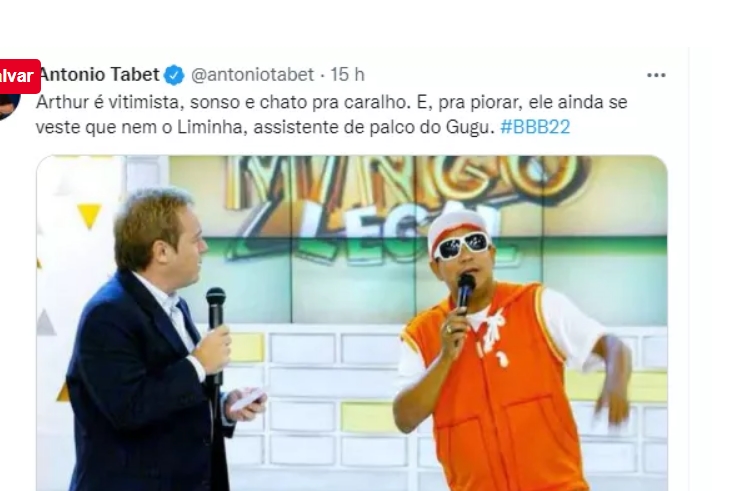Click the white cap on the performer's head
The width and height of the screenshot is (750, 491).
coord(457,227)
